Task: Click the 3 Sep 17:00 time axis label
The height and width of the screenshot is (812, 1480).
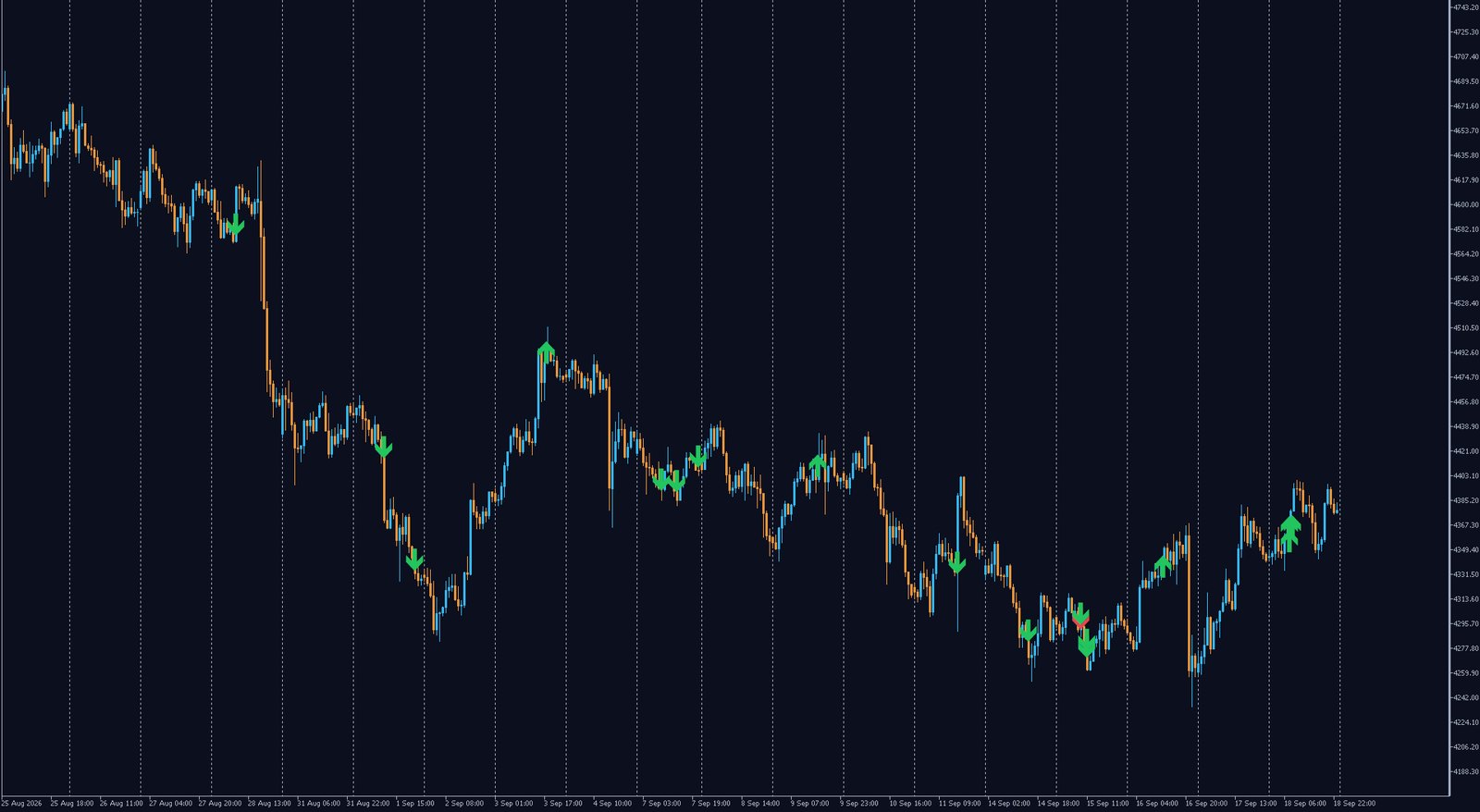Action: [563, 804]
